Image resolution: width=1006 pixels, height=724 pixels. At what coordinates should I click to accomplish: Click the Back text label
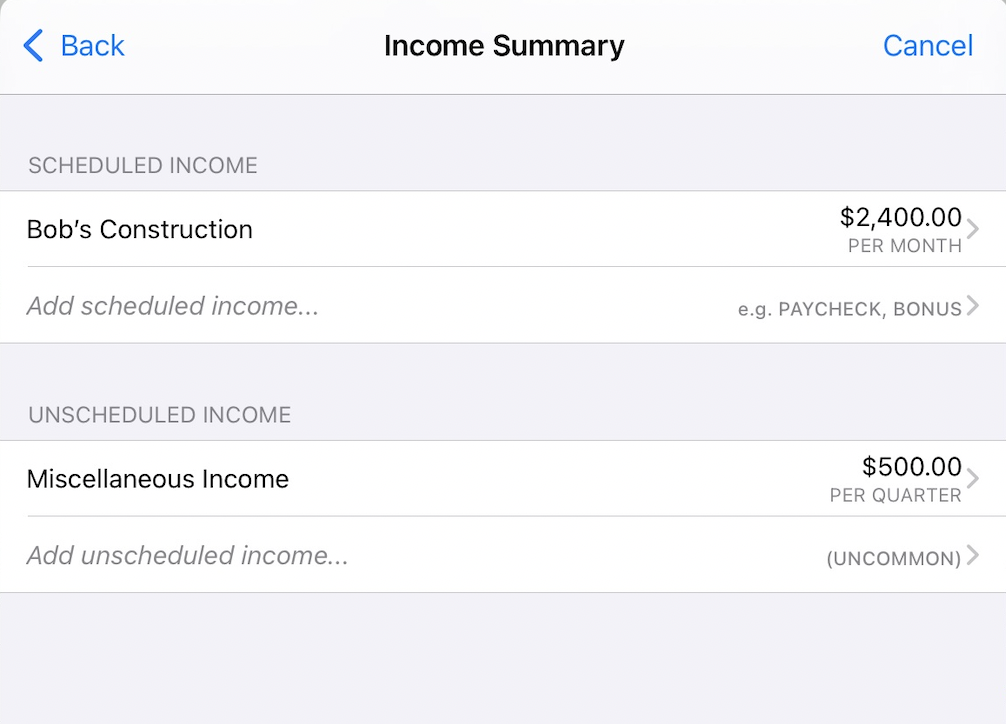point(92,46)
